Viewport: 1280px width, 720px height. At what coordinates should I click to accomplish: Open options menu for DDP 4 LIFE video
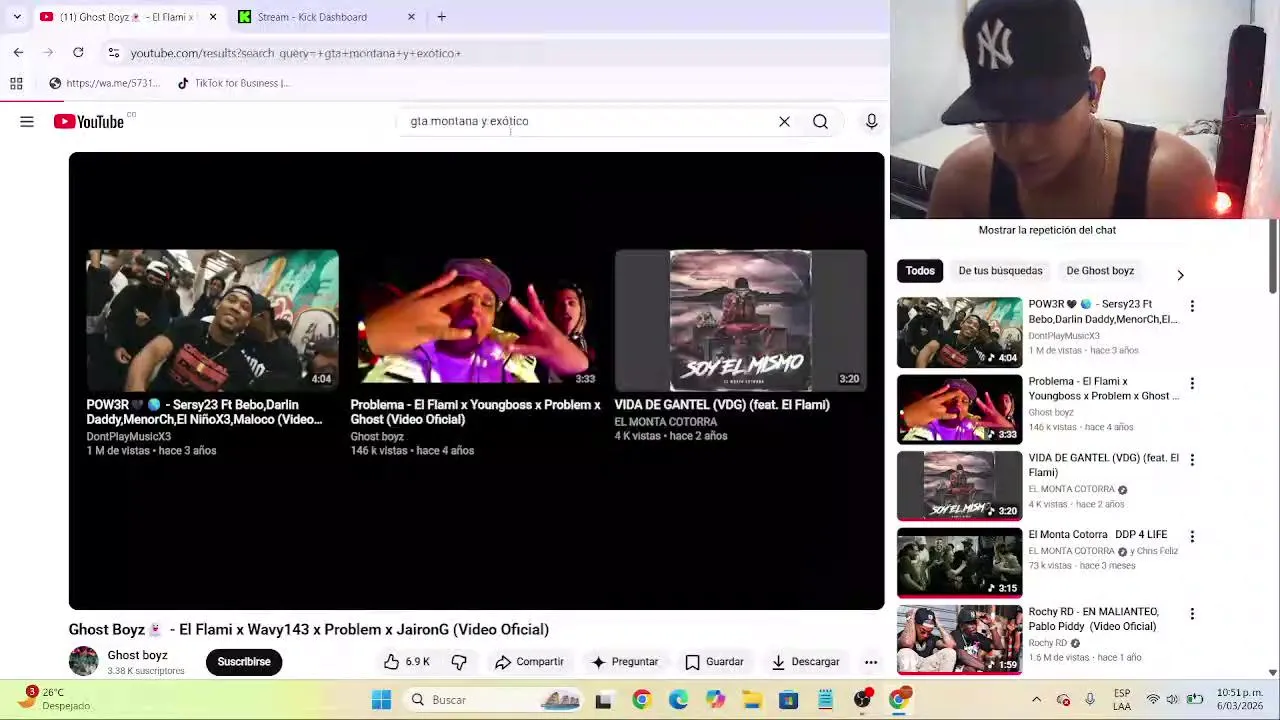(x=1192, y=537)
